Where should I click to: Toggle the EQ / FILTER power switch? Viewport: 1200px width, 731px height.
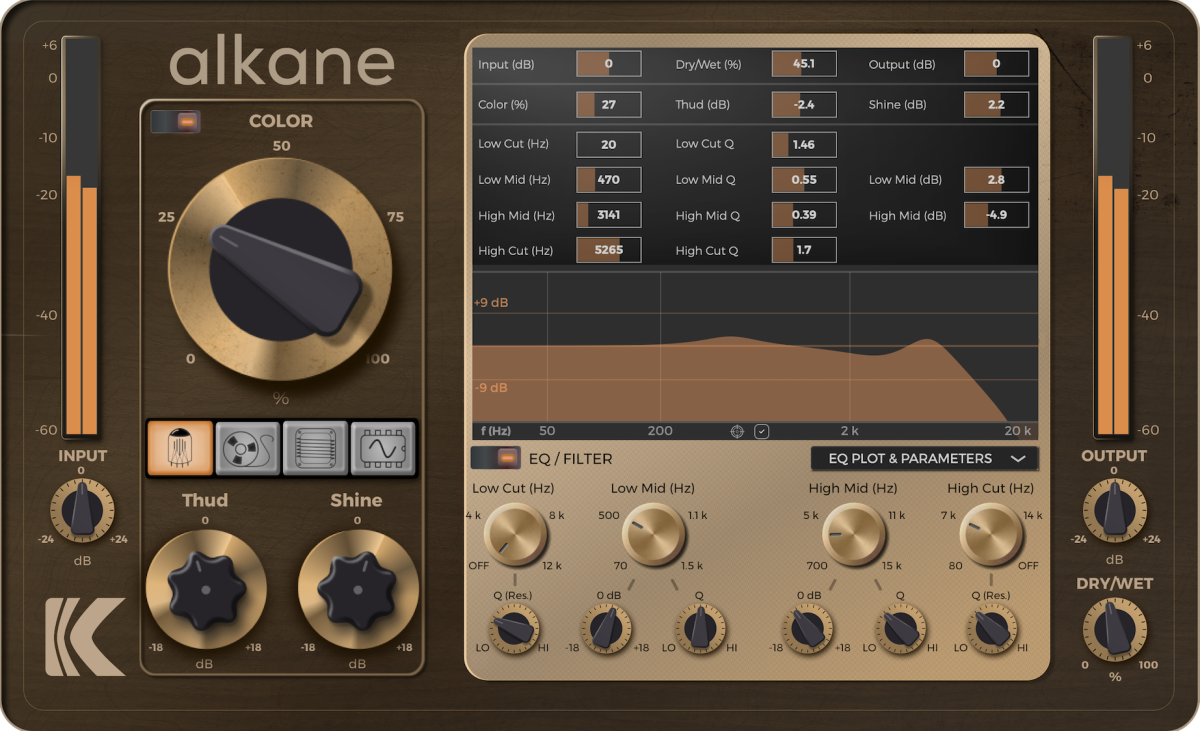click(496, 458)
